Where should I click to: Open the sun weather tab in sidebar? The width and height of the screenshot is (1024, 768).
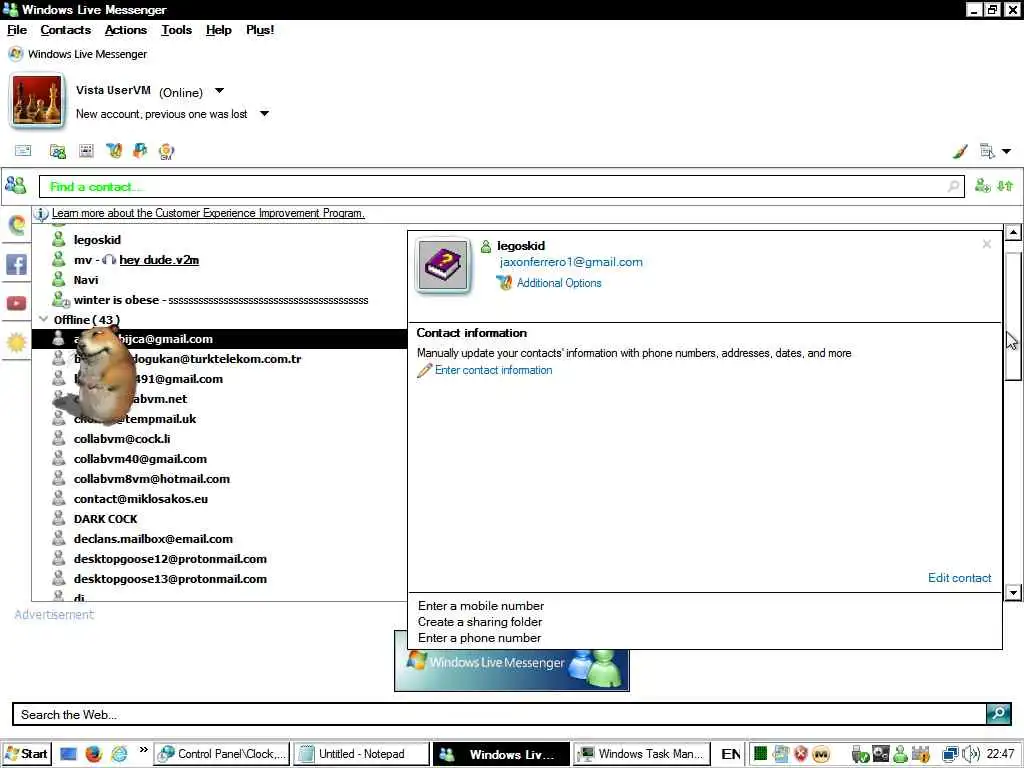[x=16, y=342]
